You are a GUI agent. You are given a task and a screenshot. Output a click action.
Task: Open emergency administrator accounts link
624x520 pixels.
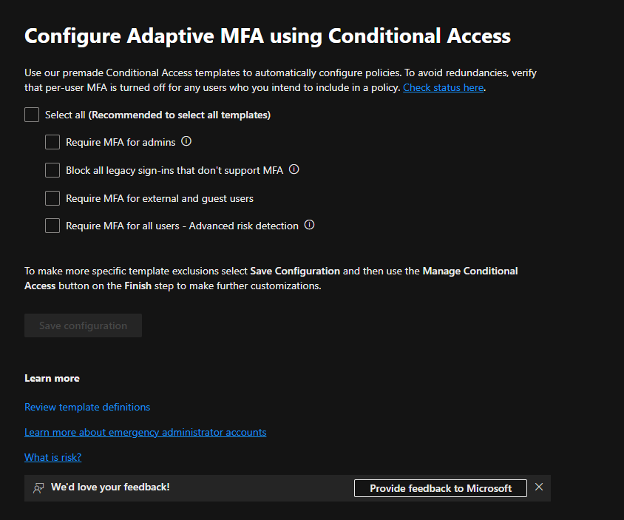pos(145,432)
